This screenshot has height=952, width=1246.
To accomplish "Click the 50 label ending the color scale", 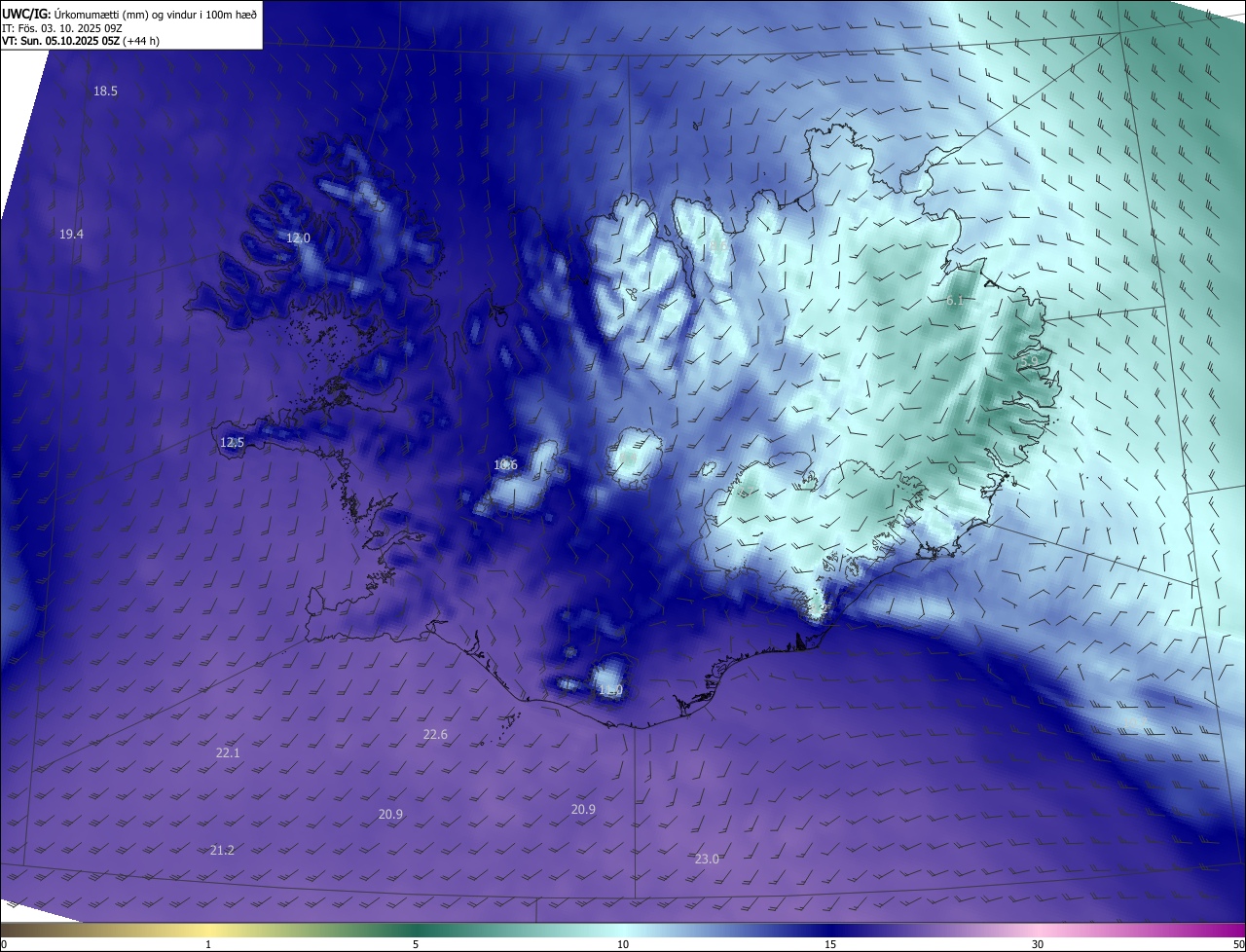I will coord(1237,944).
